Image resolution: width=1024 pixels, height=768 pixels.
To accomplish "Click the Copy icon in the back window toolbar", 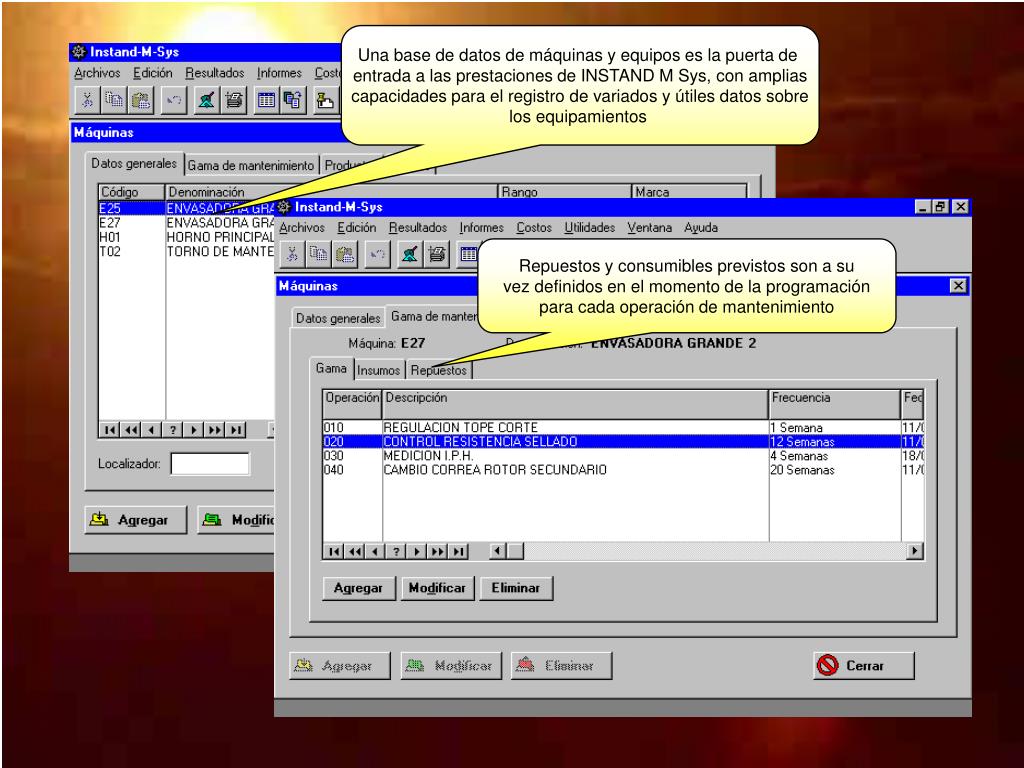I will (x=114, y=100).
